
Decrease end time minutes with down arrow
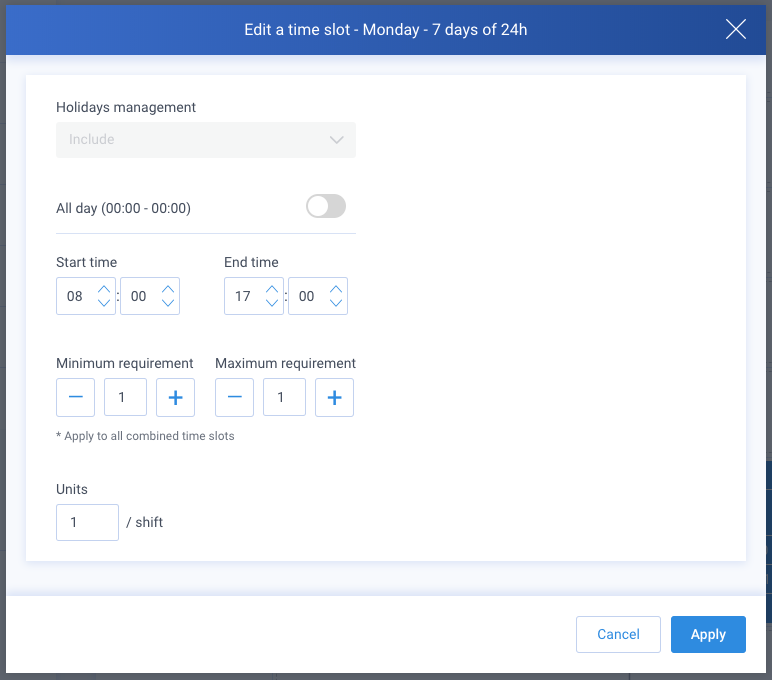pos(336,303)
